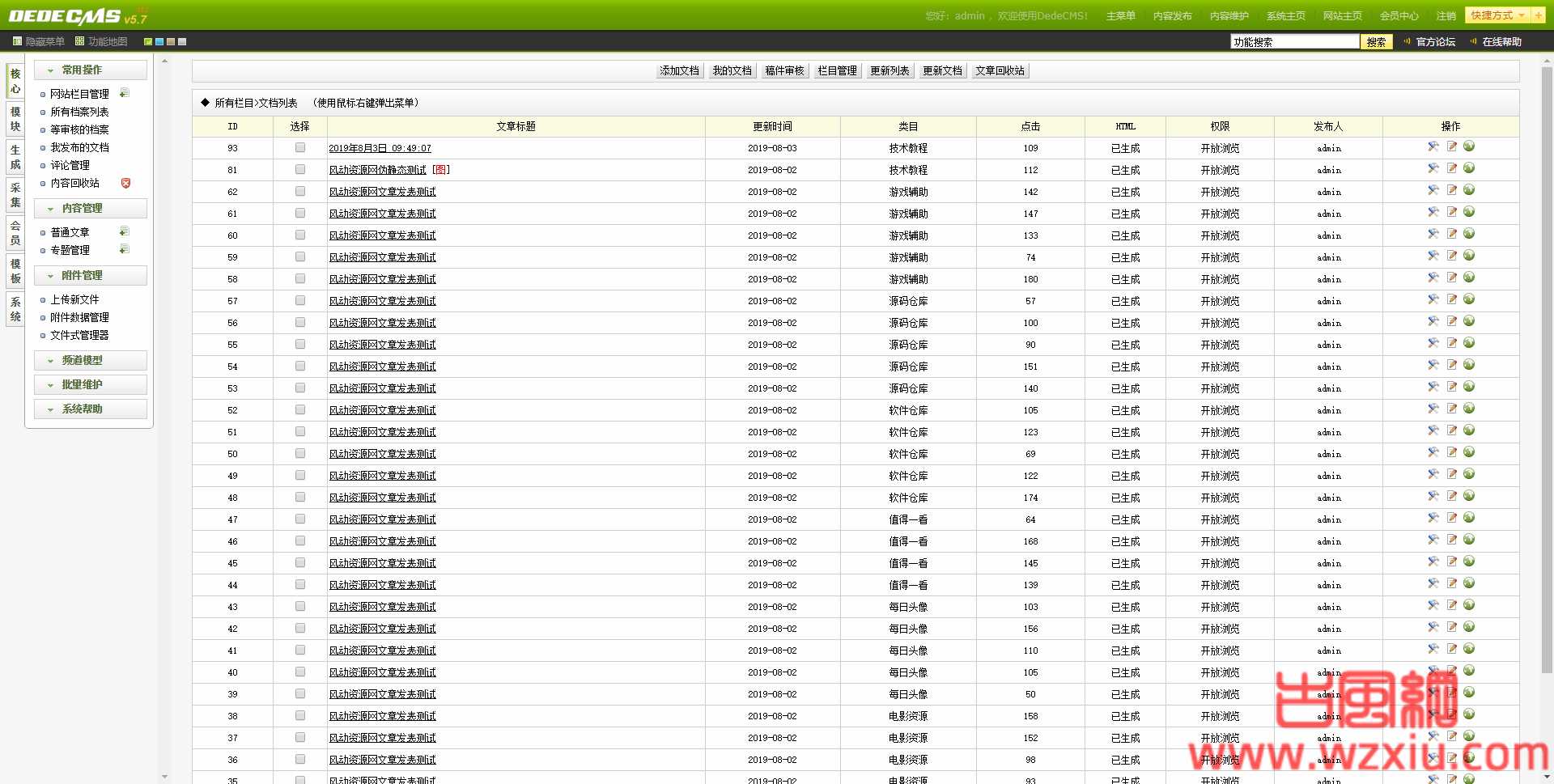Select the checkbox in row ID 36
Screen dimensions: 1554x784
[300, 759]
